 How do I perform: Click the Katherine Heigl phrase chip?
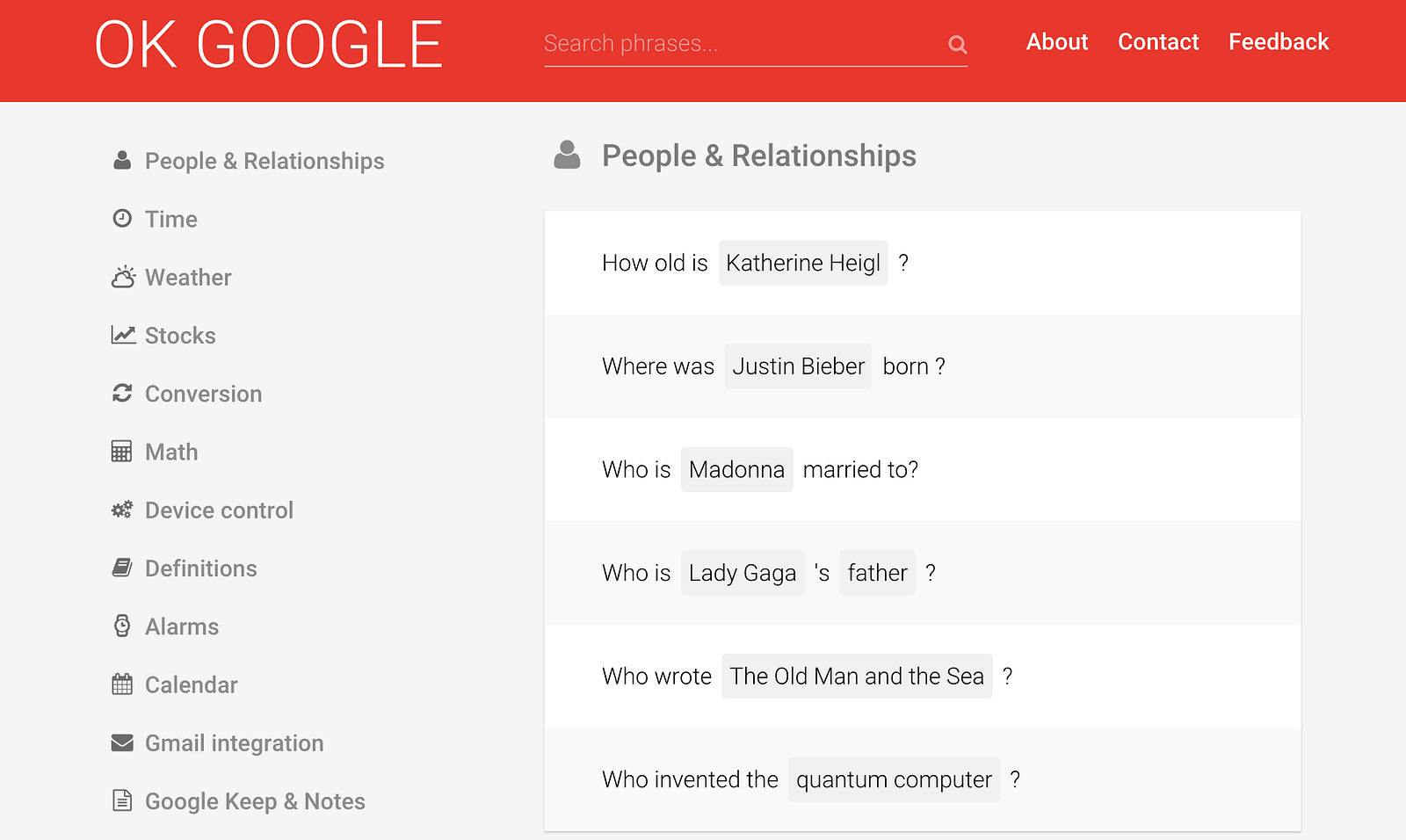tap(803, 263)
